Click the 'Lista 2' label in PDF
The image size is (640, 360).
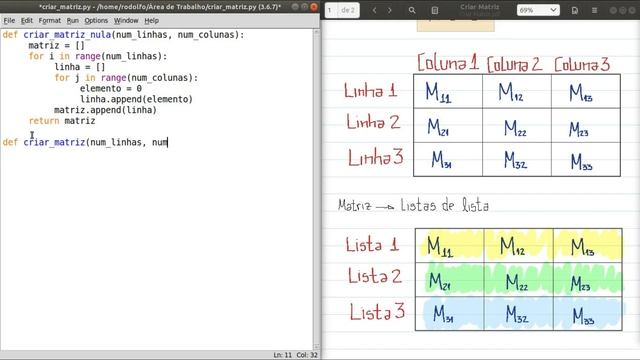point(375,276)
